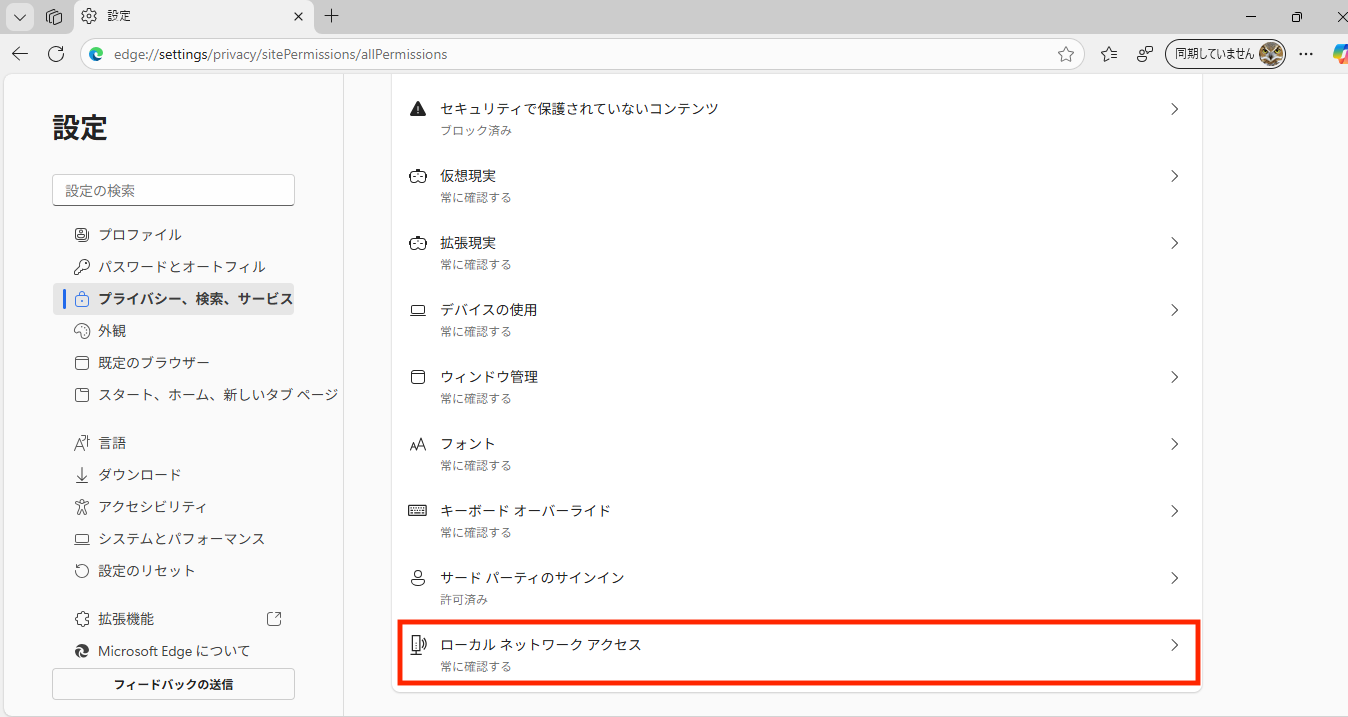Click the browser back arrow button
Viewport: 1348px width, 717px height.
20,54
